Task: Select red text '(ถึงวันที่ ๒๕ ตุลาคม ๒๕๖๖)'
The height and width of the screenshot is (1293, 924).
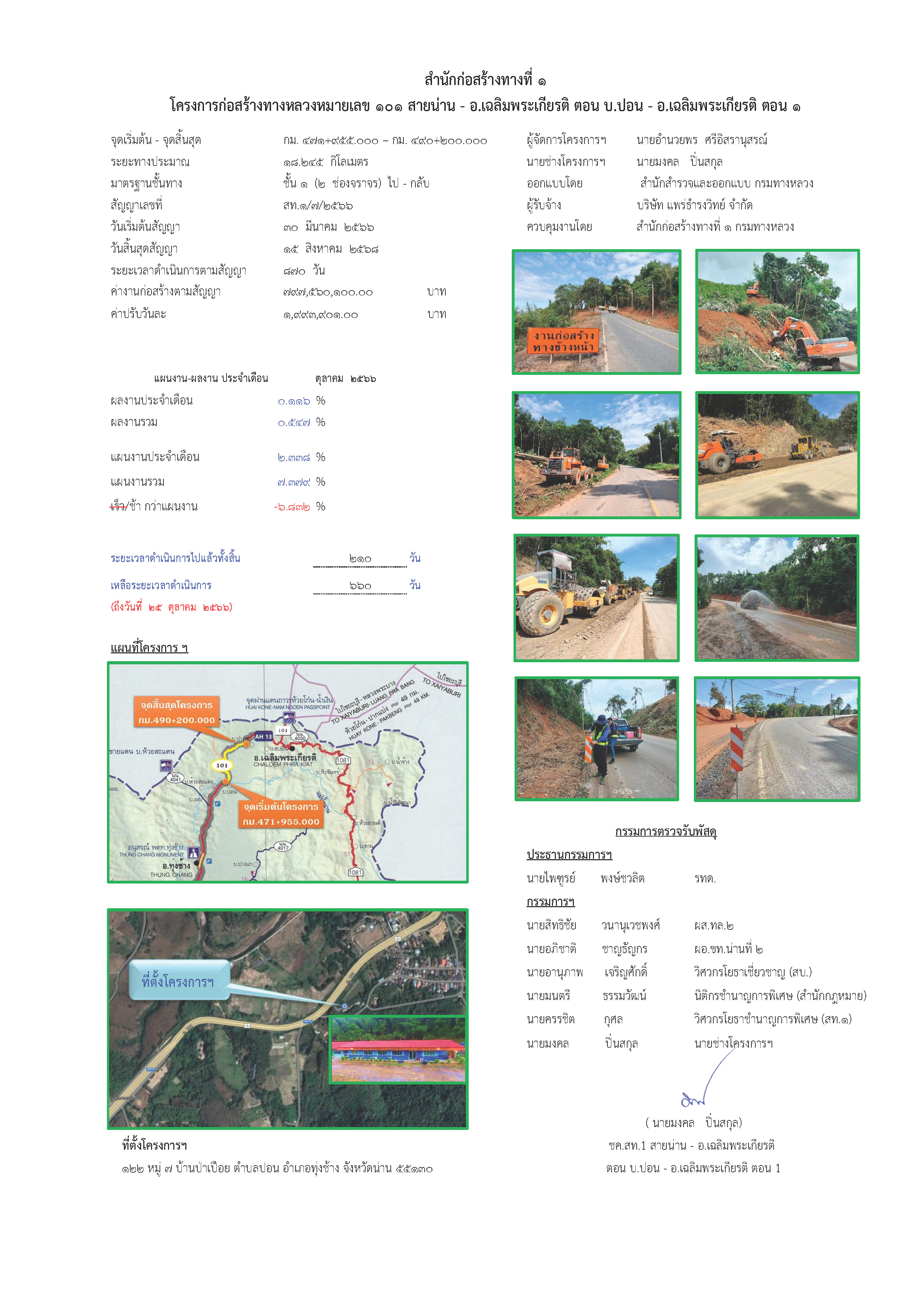Action: point(171,607)
